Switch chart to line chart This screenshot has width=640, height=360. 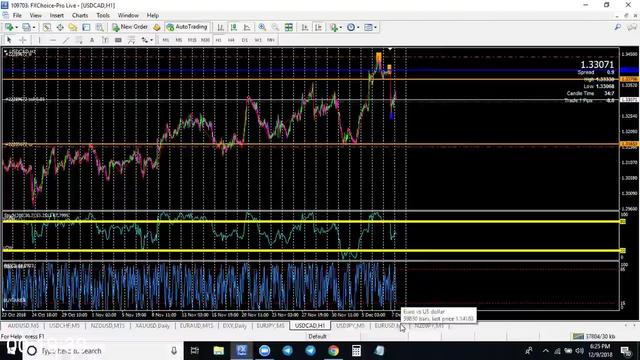pos(247,27)
